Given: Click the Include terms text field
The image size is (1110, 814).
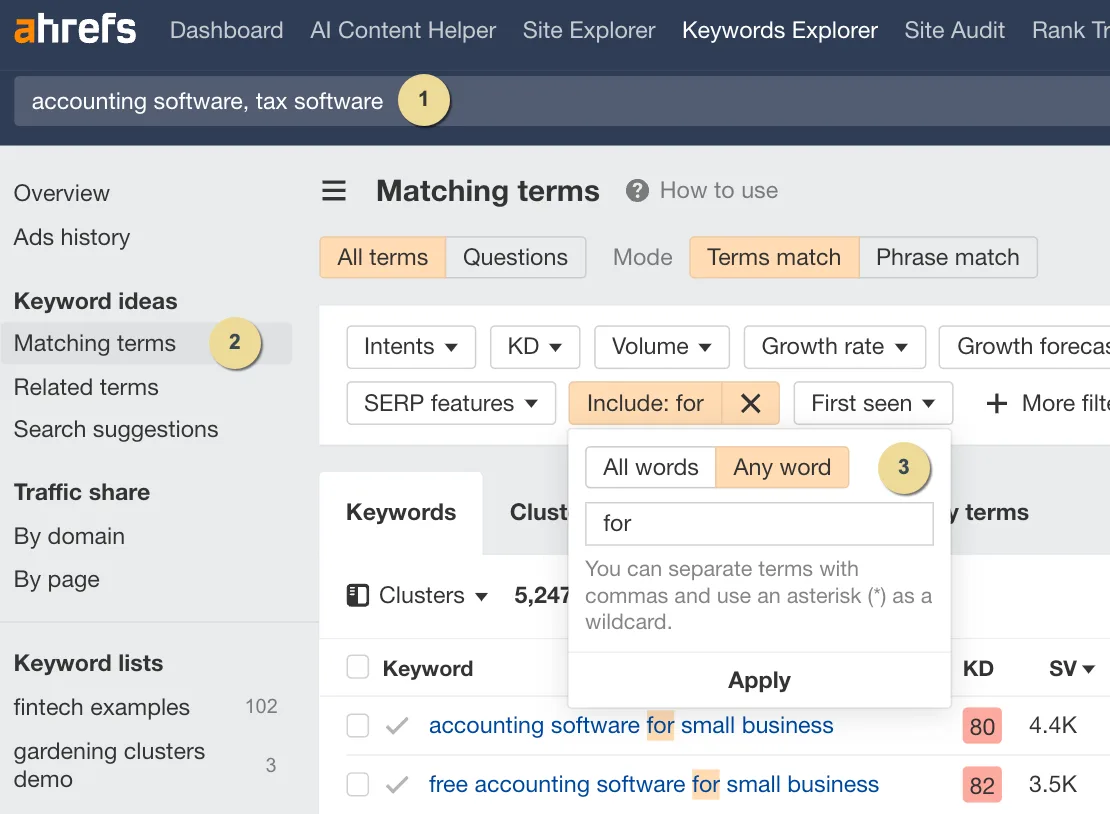Looking at the screenshot, I should pos(759,524).
